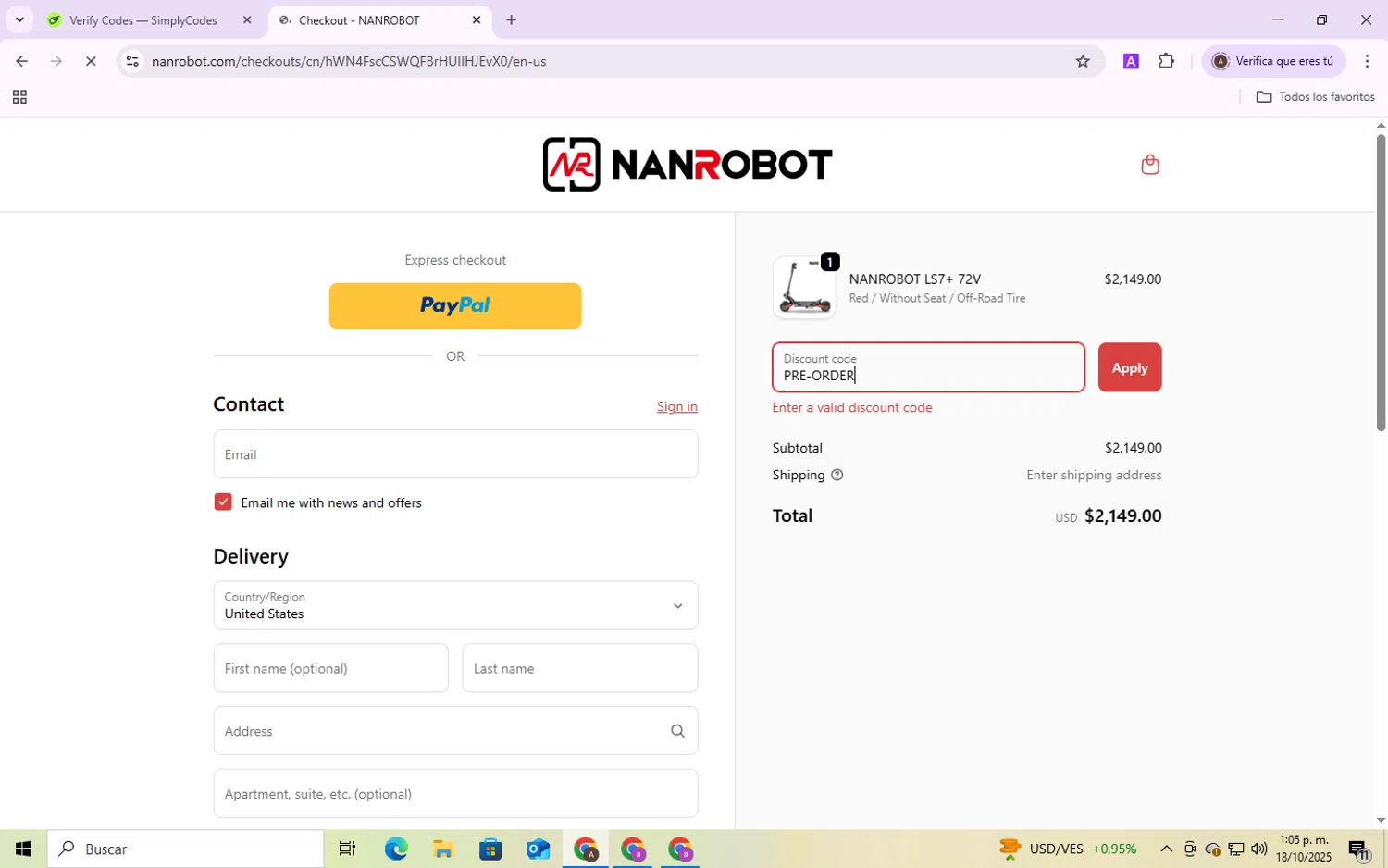
Task: Open shipping info help icon
Action: (x=837, y=475)
